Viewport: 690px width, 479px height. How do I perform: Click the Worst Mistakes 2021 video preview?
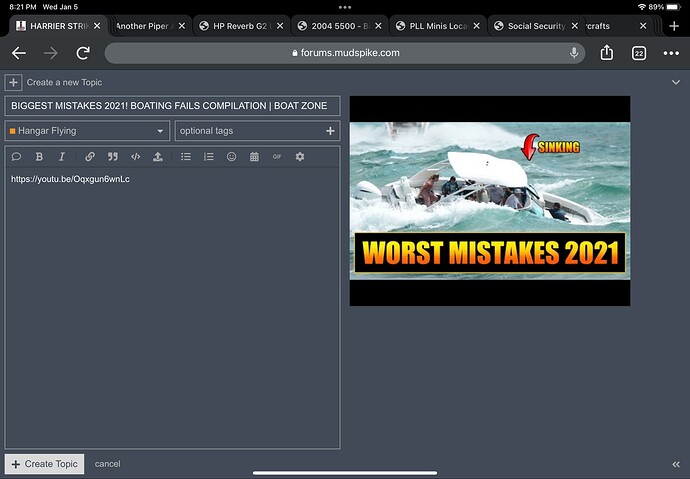click(490, 201)
